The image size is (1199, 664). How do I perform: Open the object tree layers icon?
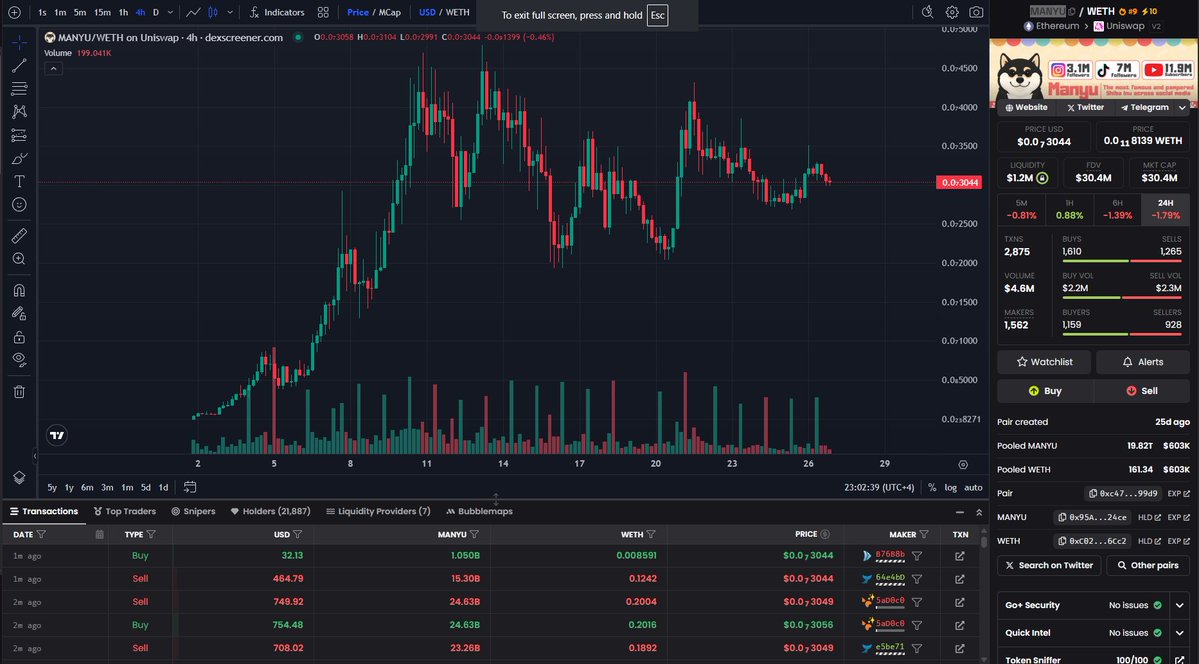pos(19,477)
